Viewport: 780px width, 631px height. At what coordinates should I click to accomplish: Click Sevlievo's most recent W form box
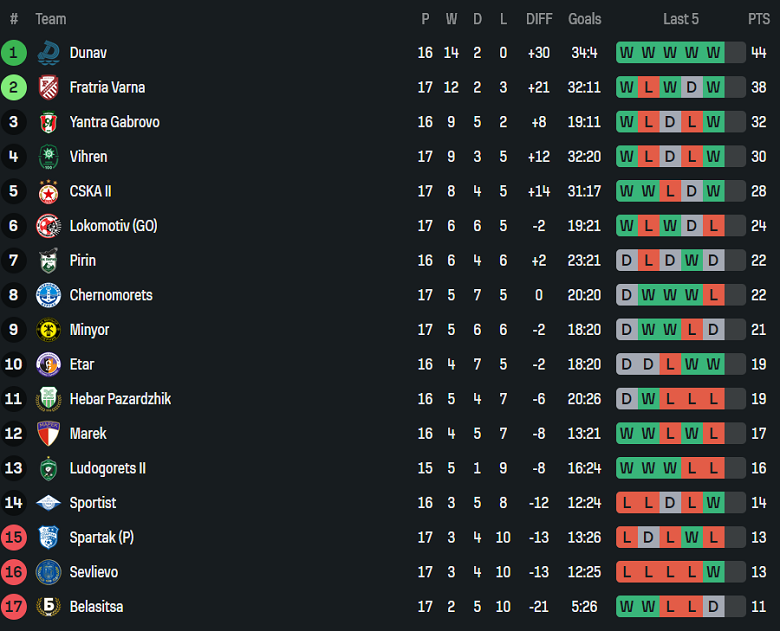coord(713,572)
